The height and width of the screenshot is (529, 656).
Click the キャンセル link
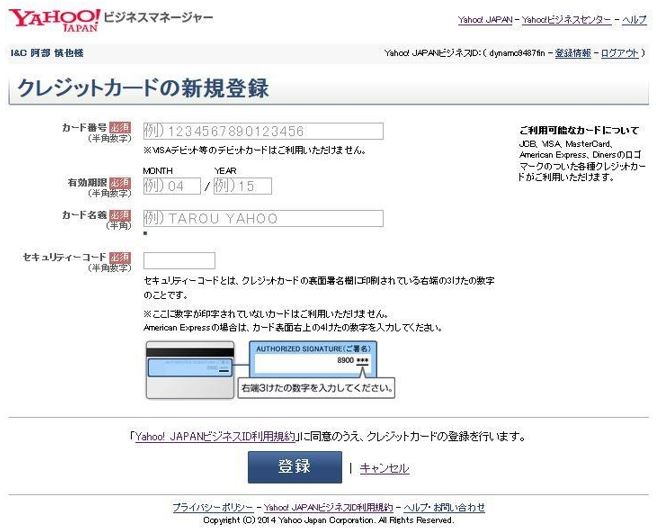click(384, 468)
